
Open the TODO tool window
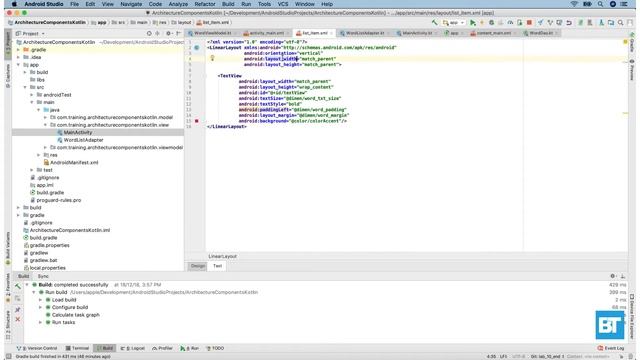coord(215,348)
